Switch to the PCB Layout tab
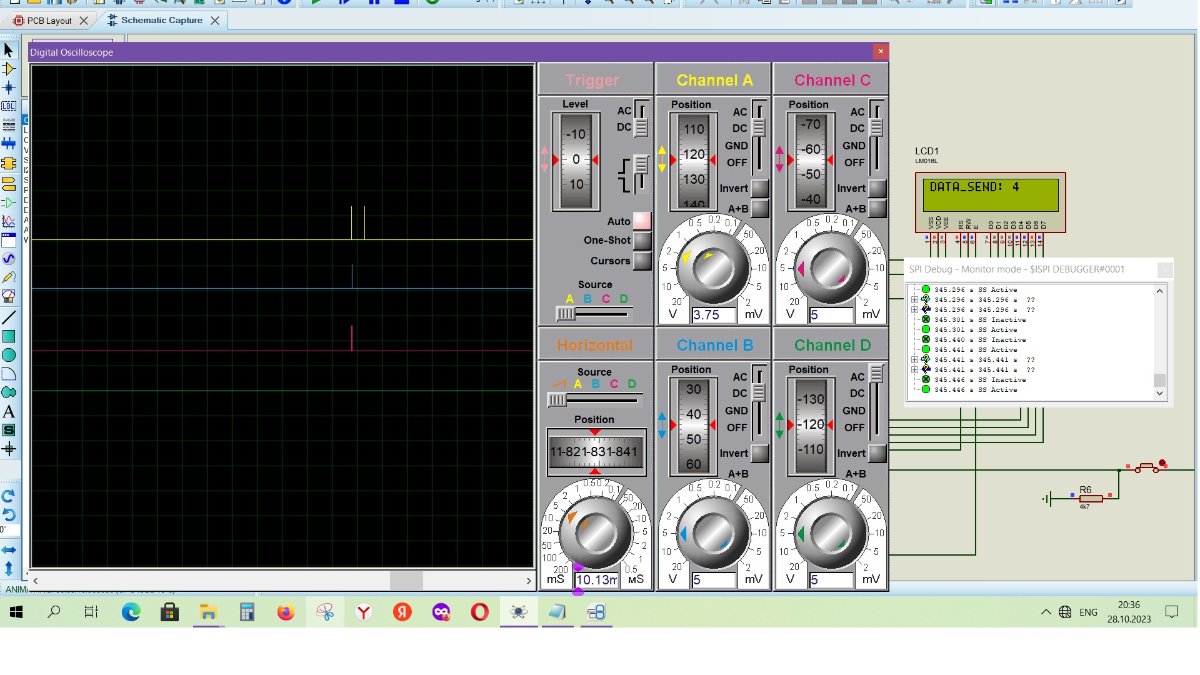Image resolution: width=1200 pixels, height=675 pixels. pyautogui.click(x=51, y=20)
